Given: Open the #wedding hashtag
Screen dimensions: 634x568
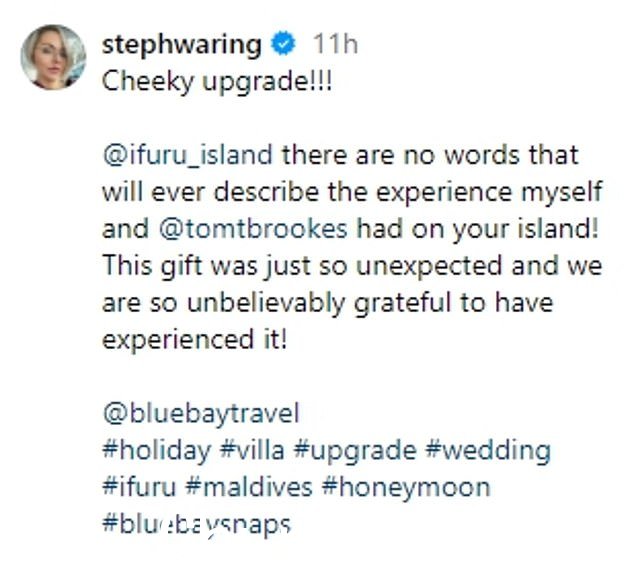Looking at the screenshot, I should pos(488,451).
